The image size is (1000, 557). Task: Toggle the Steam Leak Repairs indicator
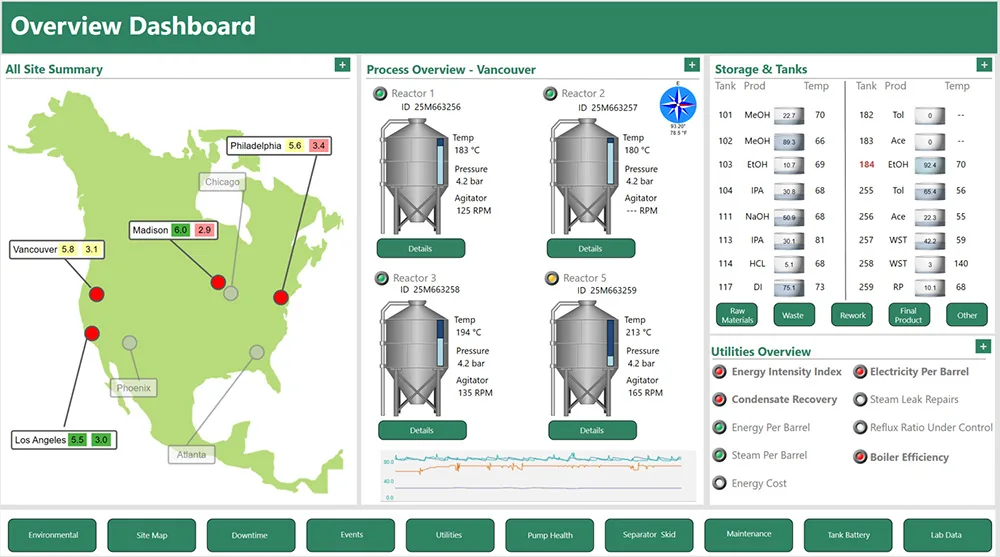[x=859, y=400]
